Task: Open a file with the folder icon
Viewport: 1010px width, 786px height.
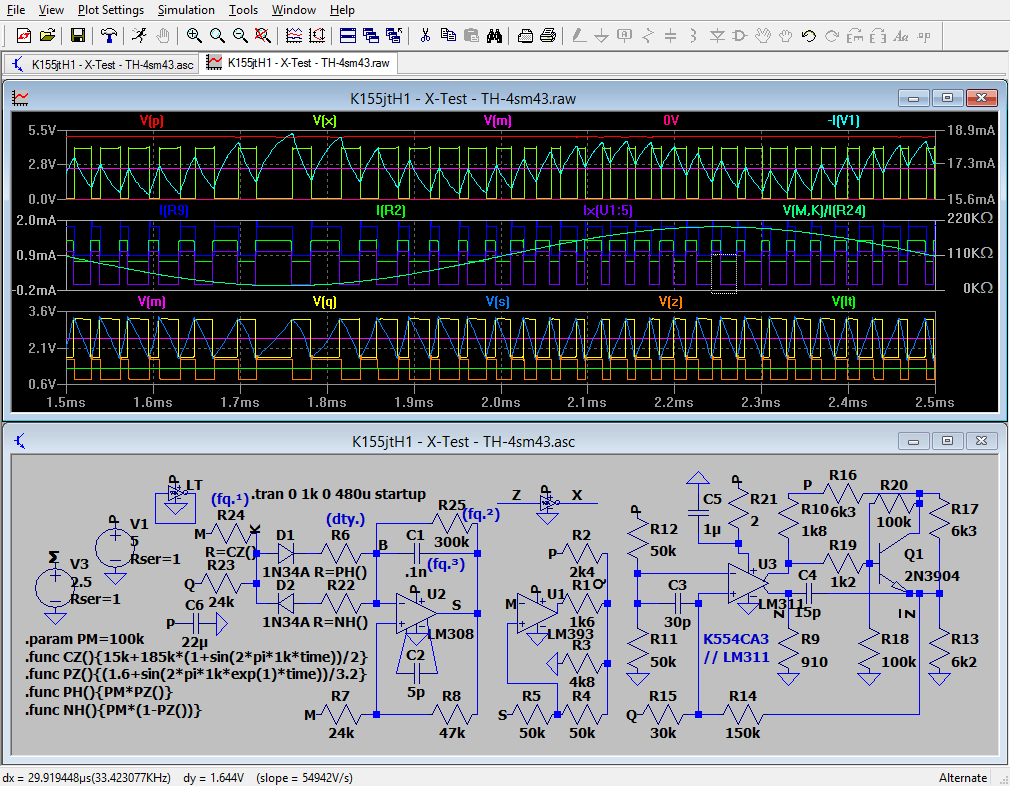Action: pos(47,35)
